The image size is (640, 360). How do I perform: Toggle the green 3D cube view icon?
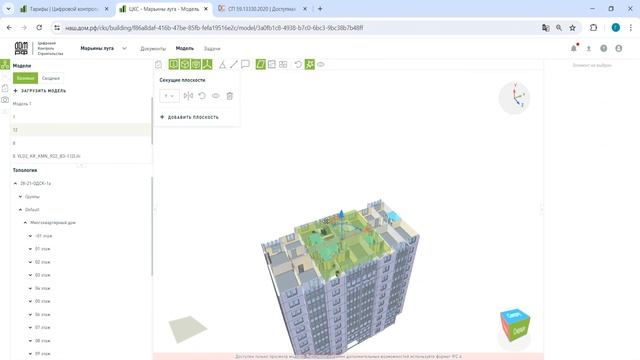click(x=185, y=64)
